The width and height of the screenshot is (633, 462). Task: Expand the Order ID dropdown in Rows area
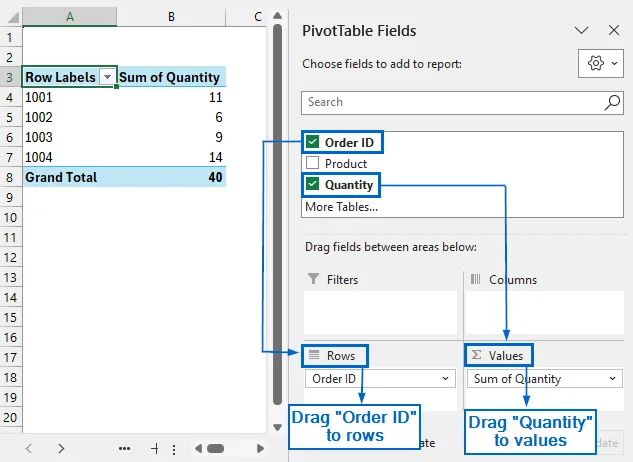445,379
